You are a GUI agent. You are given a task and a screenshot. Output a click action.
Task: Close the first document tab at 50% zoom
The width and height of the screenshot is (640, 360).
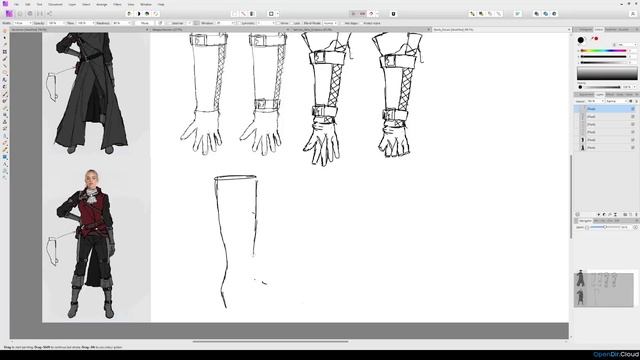147,29
